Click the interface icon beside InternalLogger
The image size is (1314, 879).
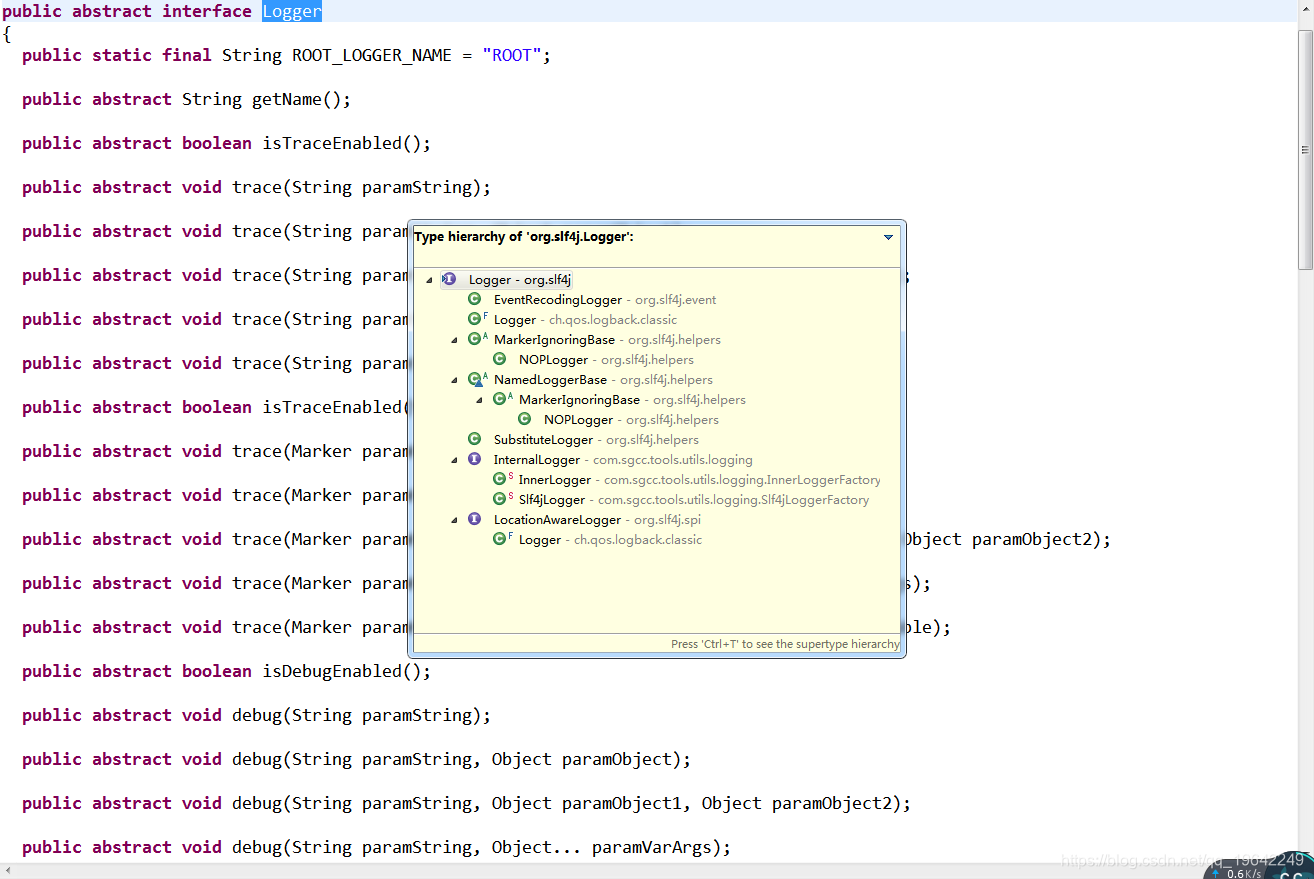(x=474, y=459)
